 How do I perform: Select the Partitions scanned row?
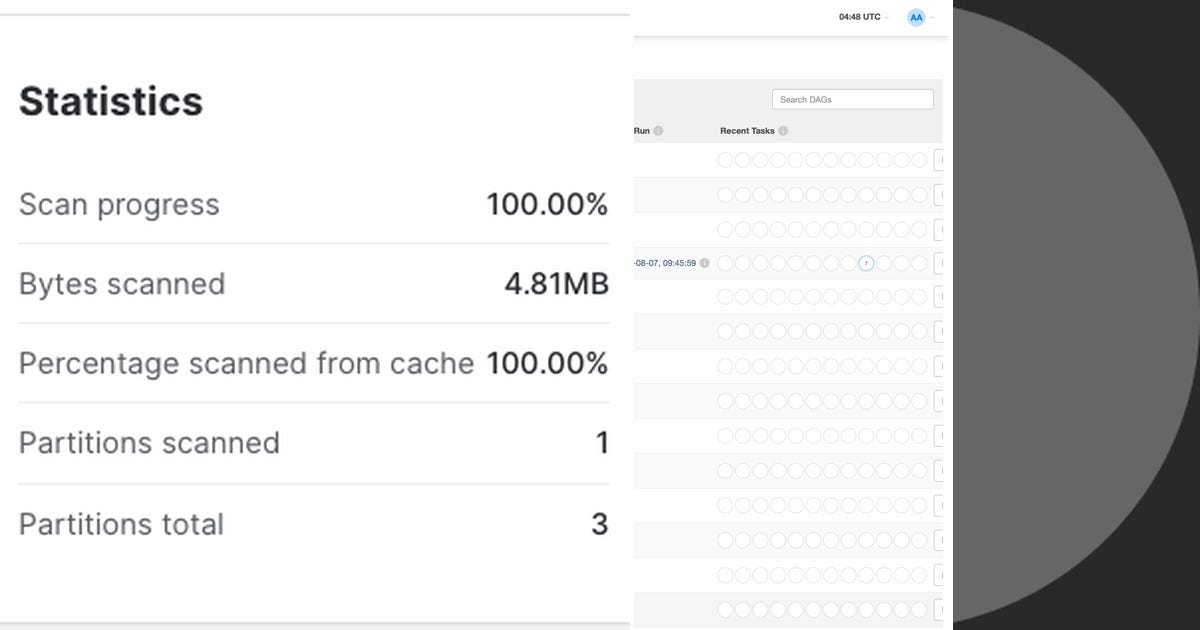tap(313, 443)
